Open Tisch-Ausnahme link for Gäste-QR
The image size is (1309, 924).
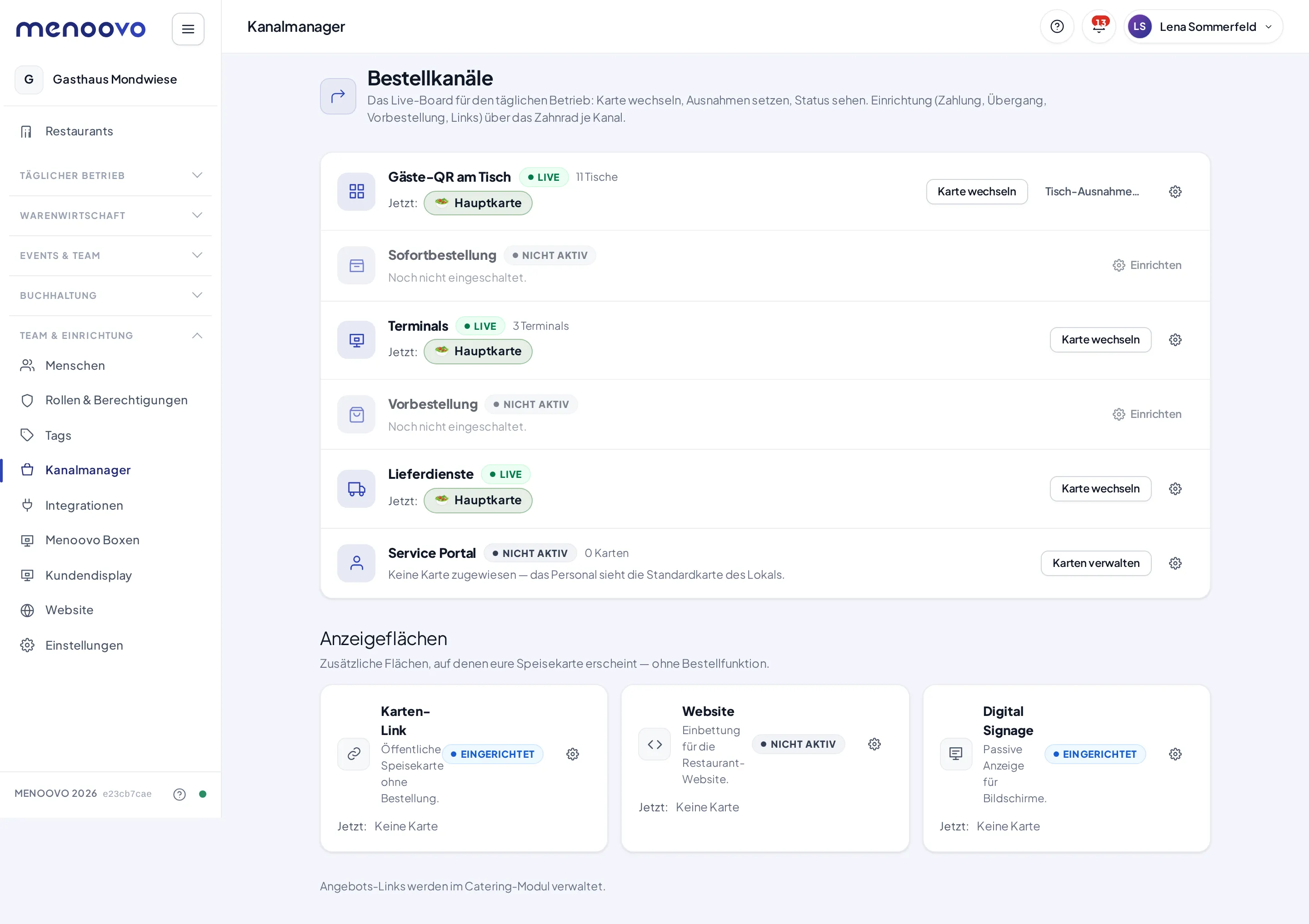click(x=1092, y=191)
